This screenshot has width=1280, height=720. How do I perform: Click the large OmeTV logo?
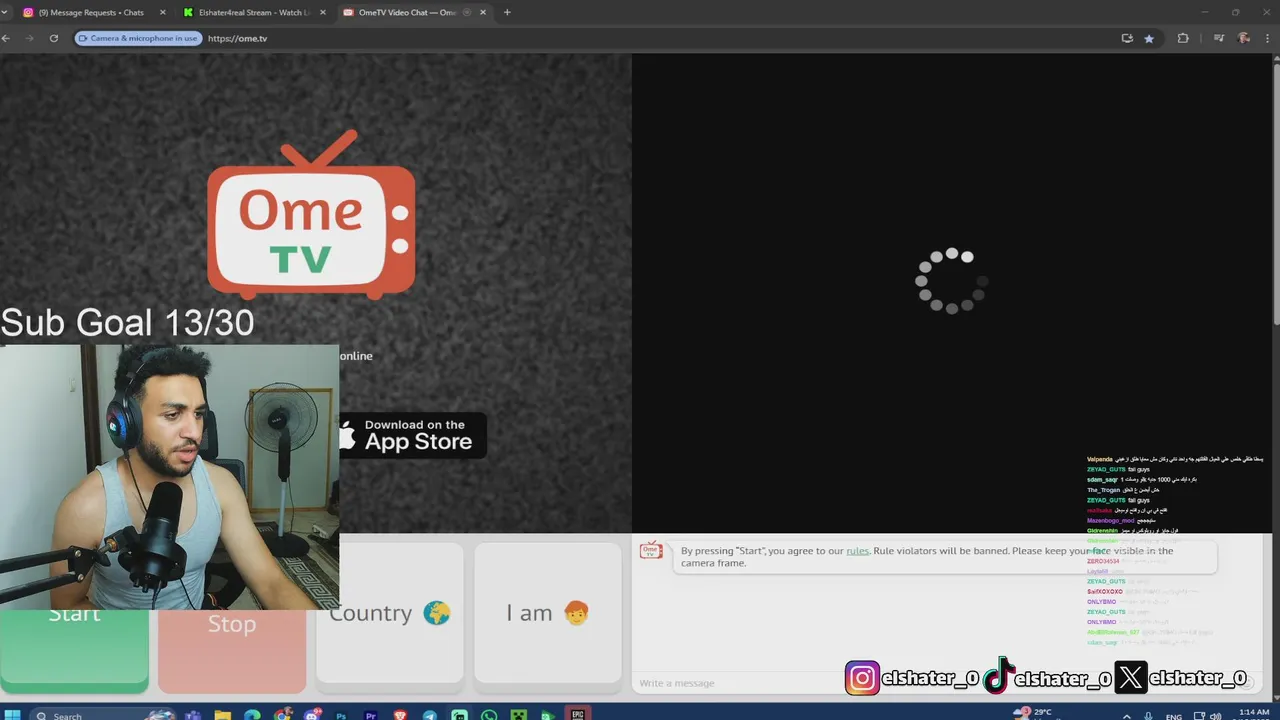[x=311, y=215]
